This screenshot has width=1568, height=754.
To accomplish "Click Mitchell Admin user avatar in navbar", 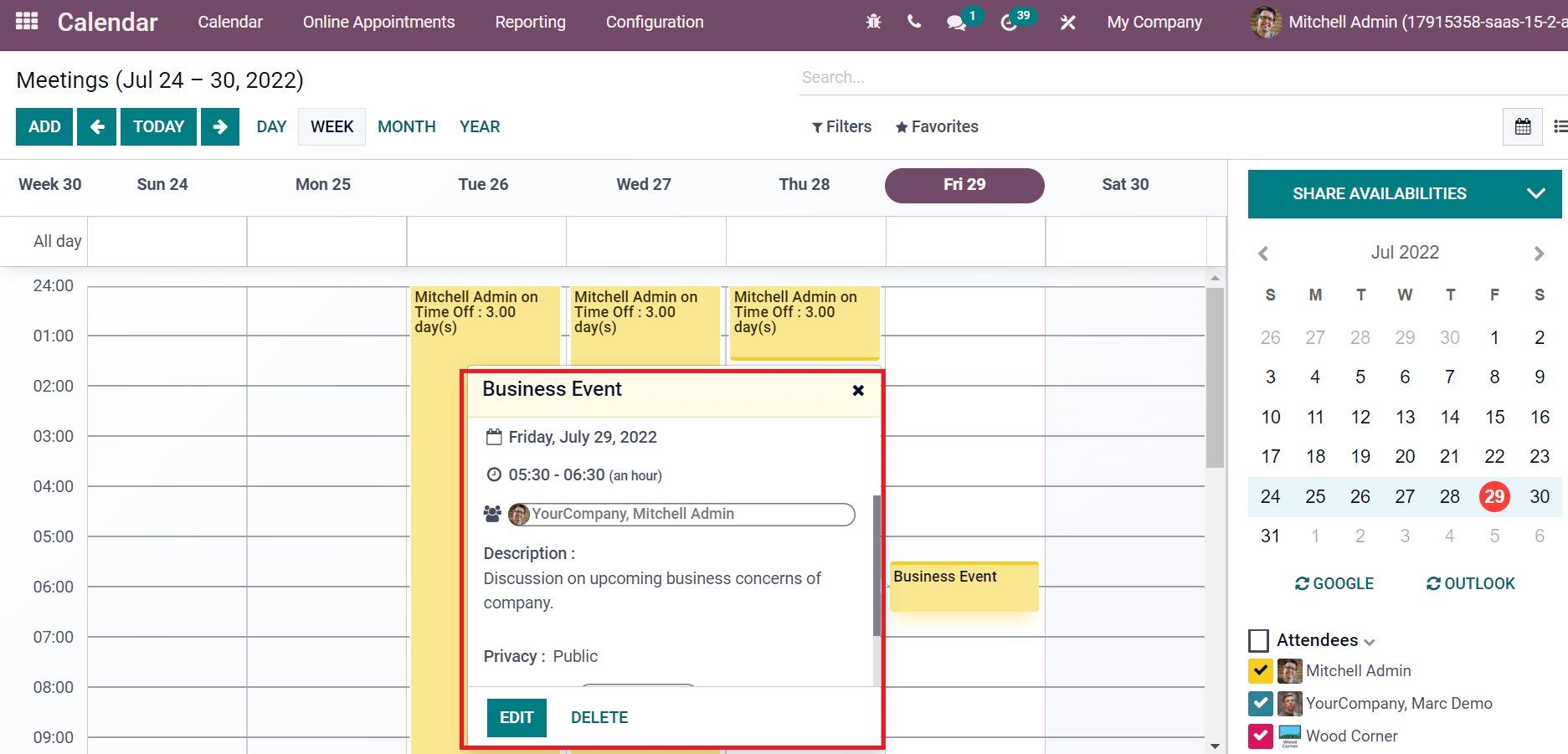I will [x=1266, y=23].
